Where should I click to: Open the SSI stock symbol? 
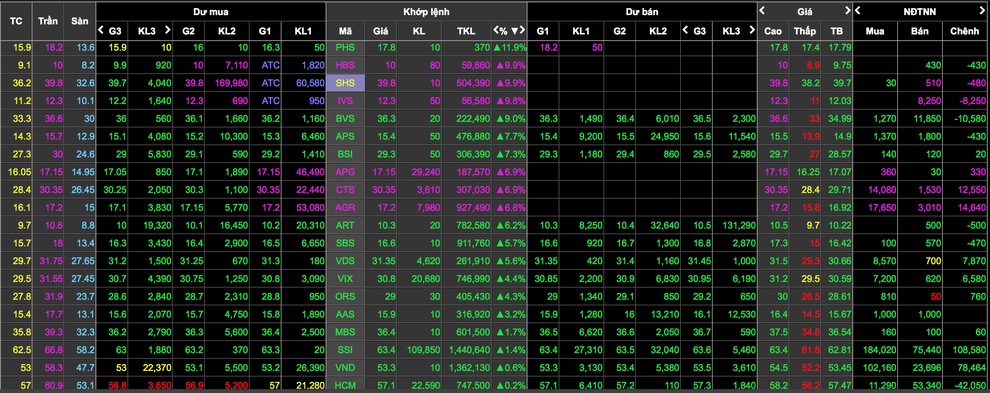coord(345,349)
